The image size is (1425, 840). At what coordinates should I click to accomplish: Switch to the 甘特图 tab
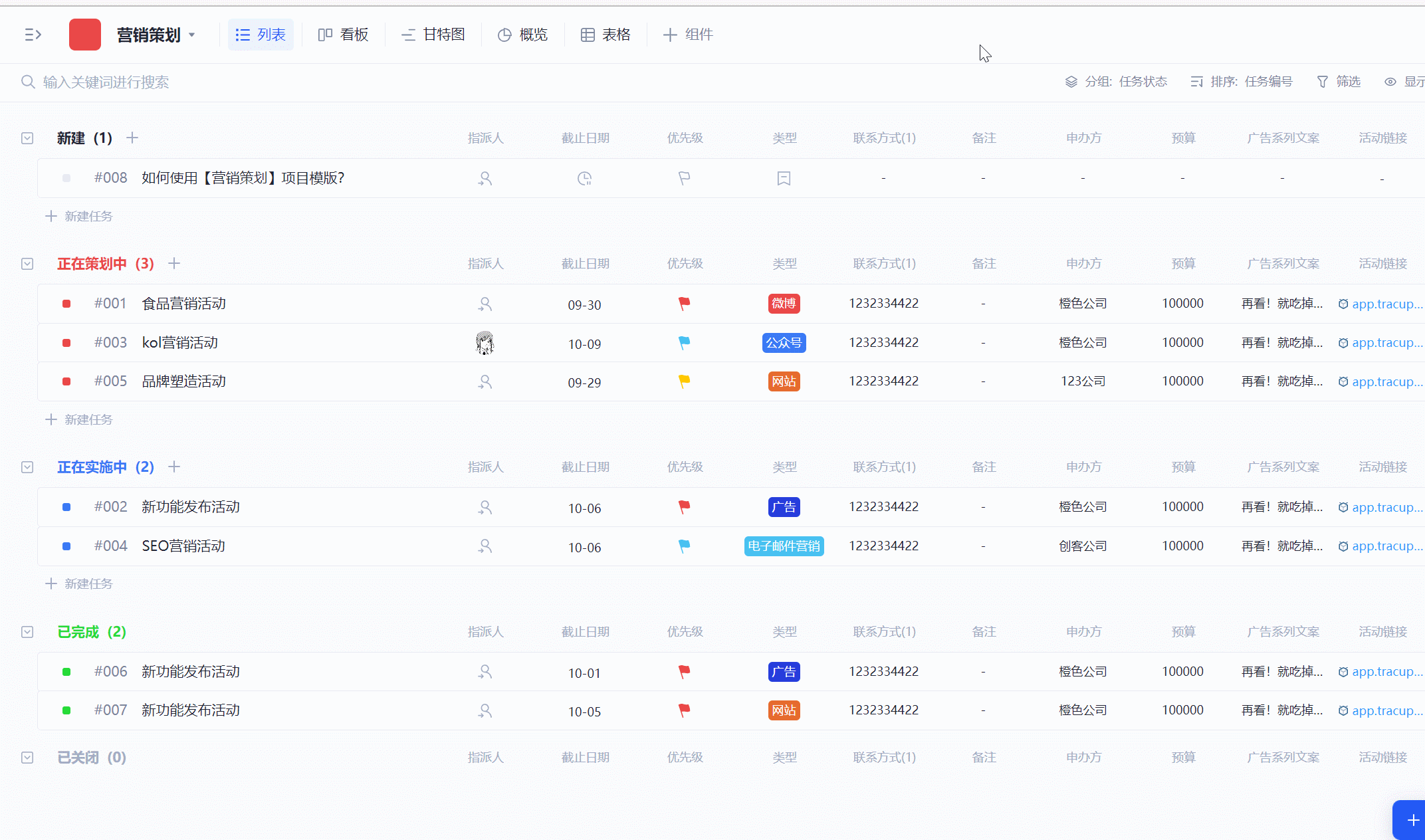coord(433,35)
